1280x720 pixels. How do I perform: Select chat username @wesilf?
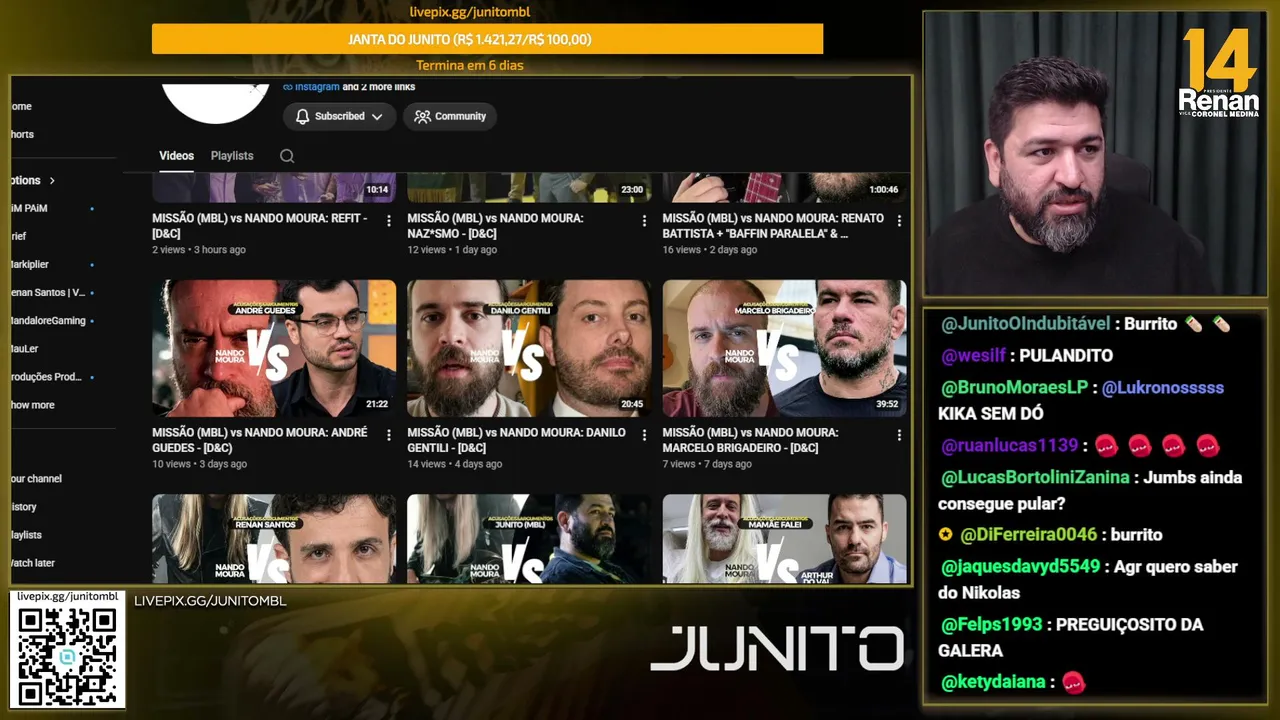click(x=975, y=356)
